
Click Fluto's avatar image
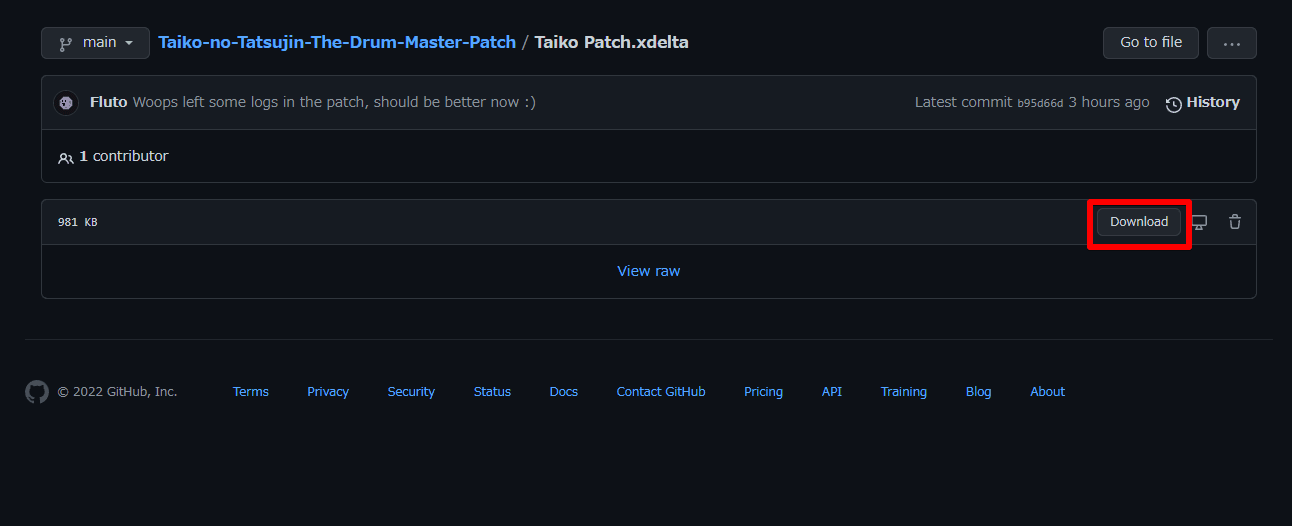click(66, 103)
